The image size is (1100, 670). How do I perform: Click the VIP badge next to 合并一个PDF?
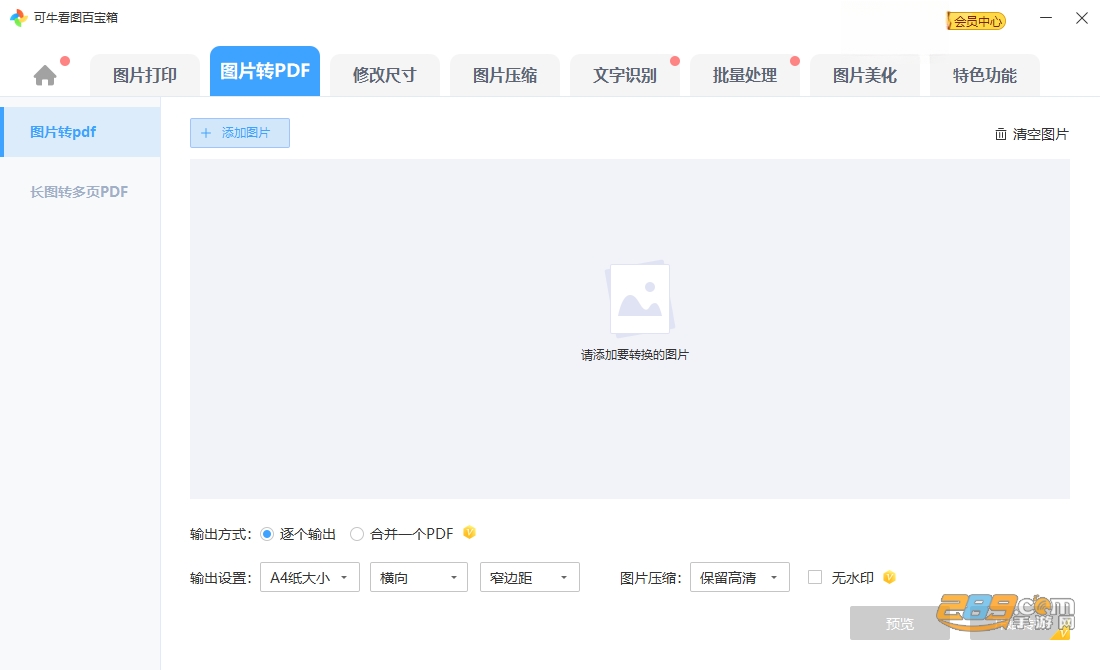[469, 532]
